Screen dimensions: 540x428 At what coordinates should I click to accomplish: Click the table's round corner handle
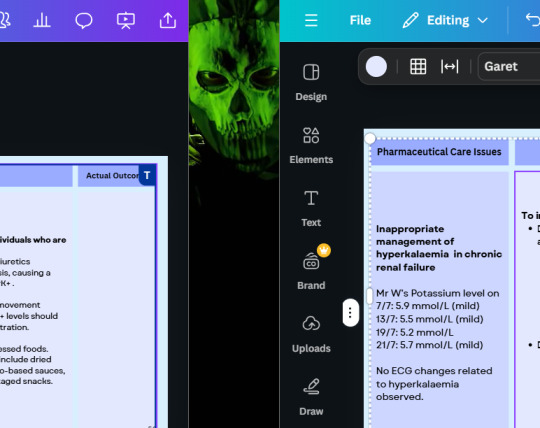pos(370,138)
